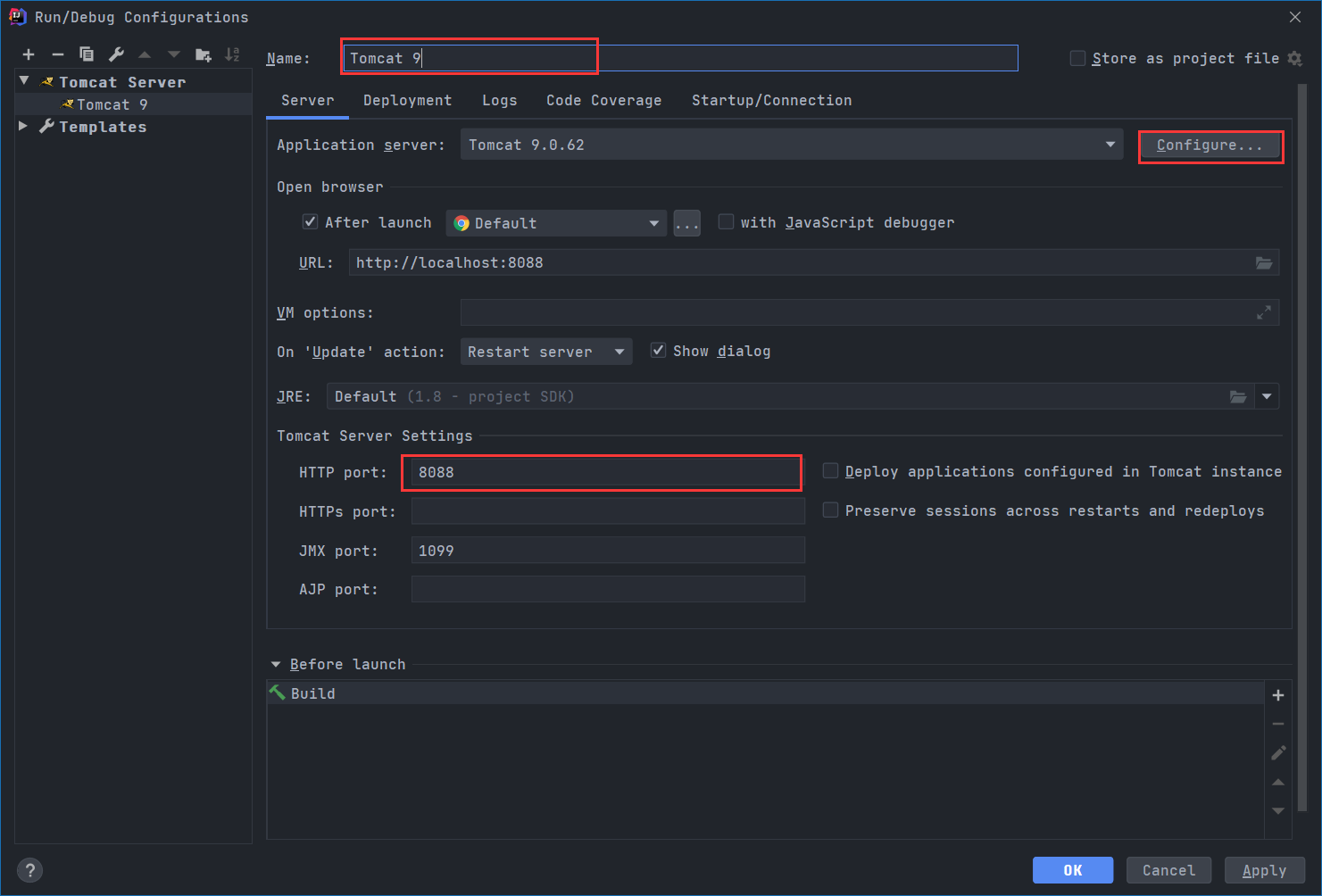
Task: Browse for JRE with the folder icon
Action: (1238, 396)
